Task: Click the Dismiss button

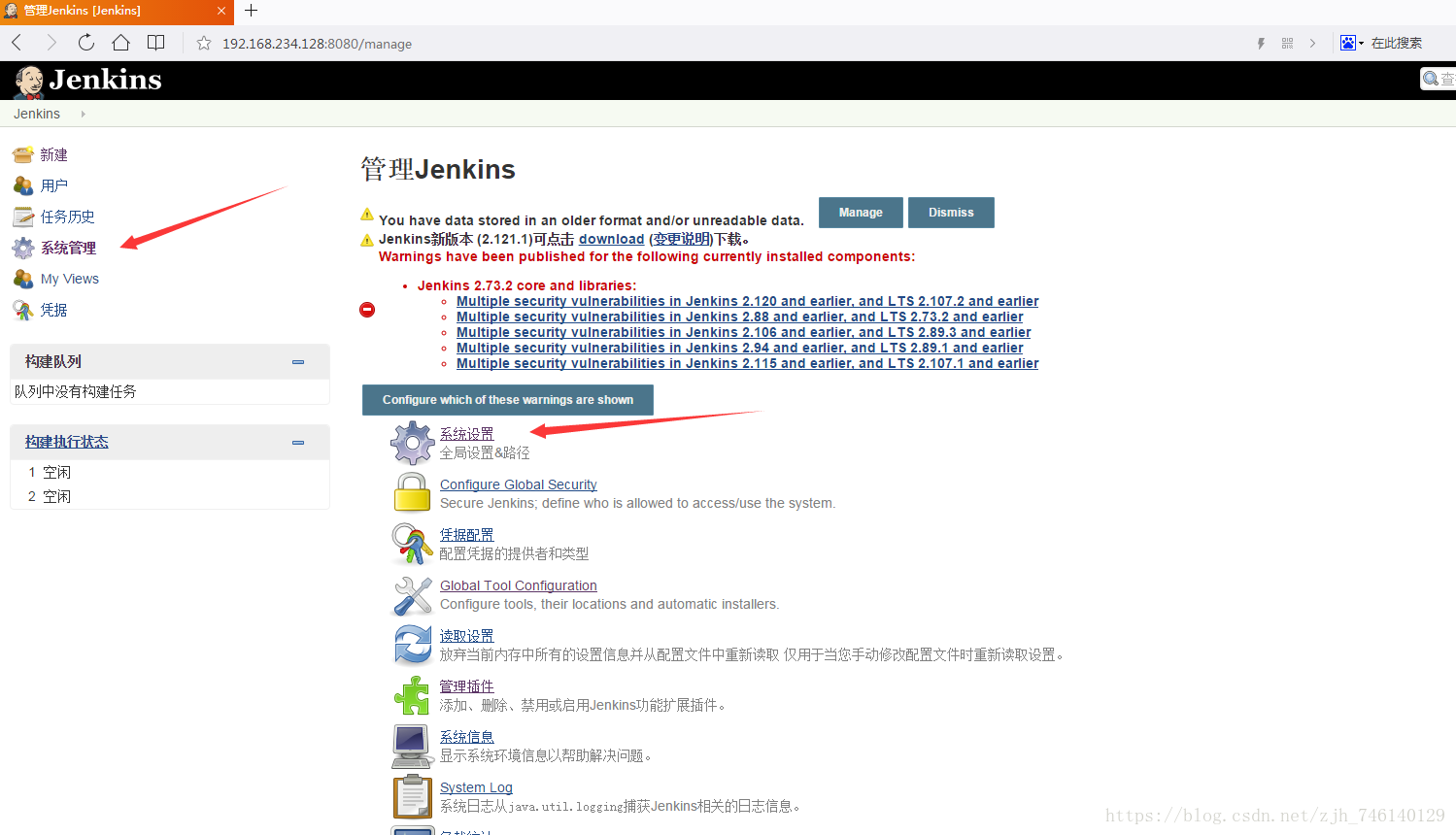Action: 951,213
